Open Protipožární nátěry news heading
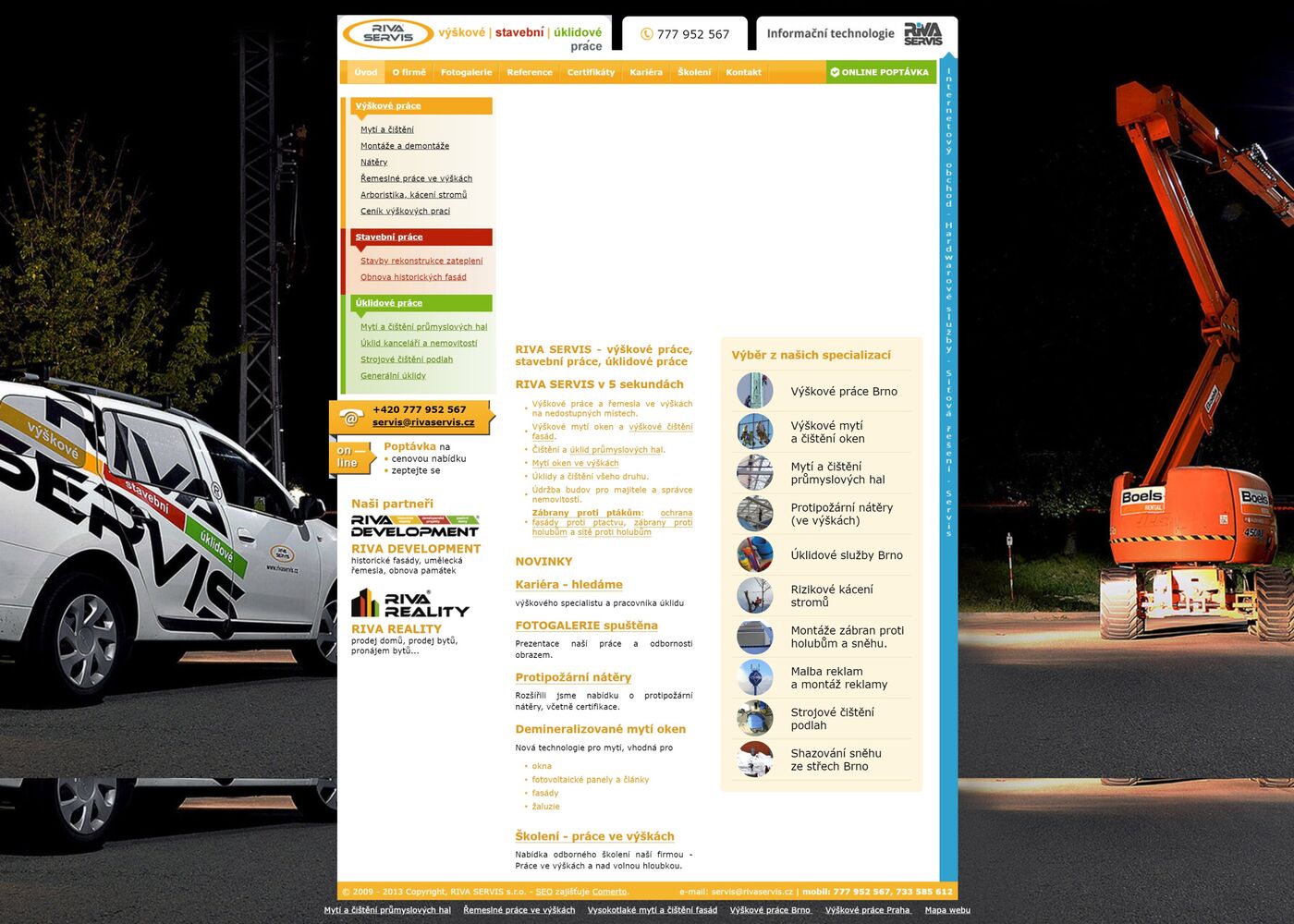Screen dimensions: 1294x924 coord(573,677)
